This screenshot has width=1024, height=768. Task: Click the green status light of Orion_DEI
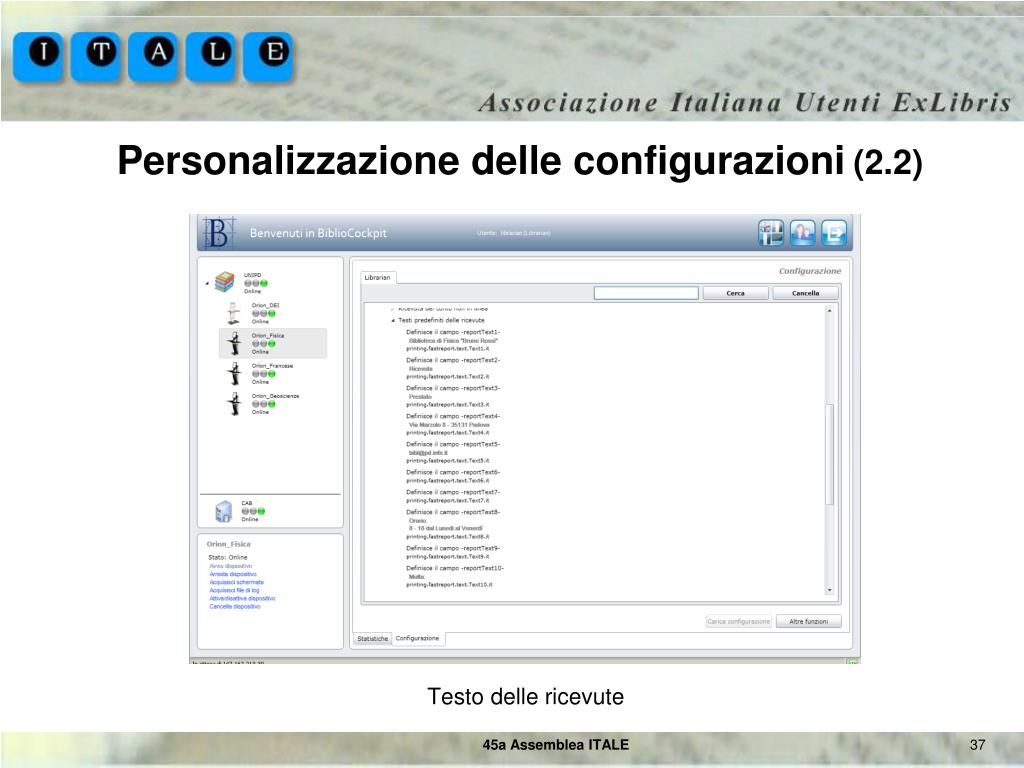(272, 313)
